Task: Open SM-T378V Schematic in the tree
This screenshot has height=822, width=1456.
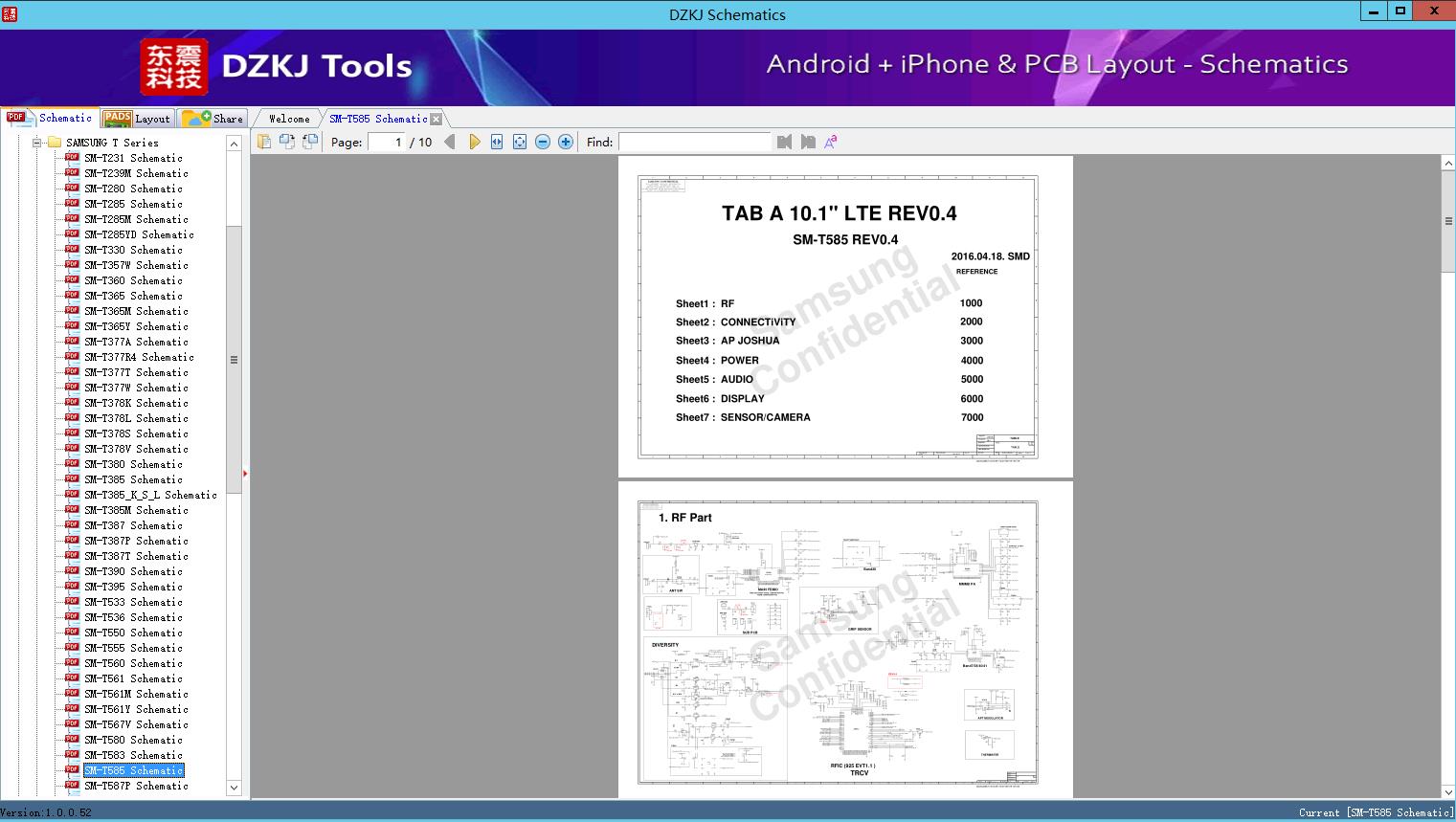Action: pyautogui.click(x=136, y=449)
